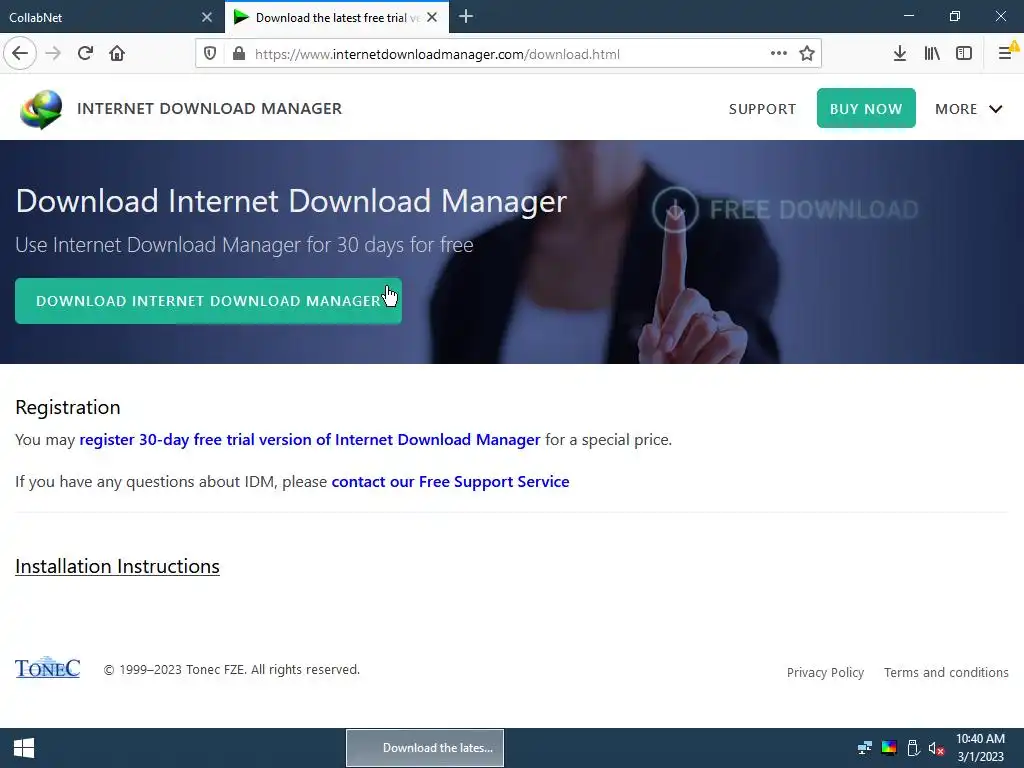Open register 30-day free trial link
The image size is (1024, 768).
pos(310,440)
